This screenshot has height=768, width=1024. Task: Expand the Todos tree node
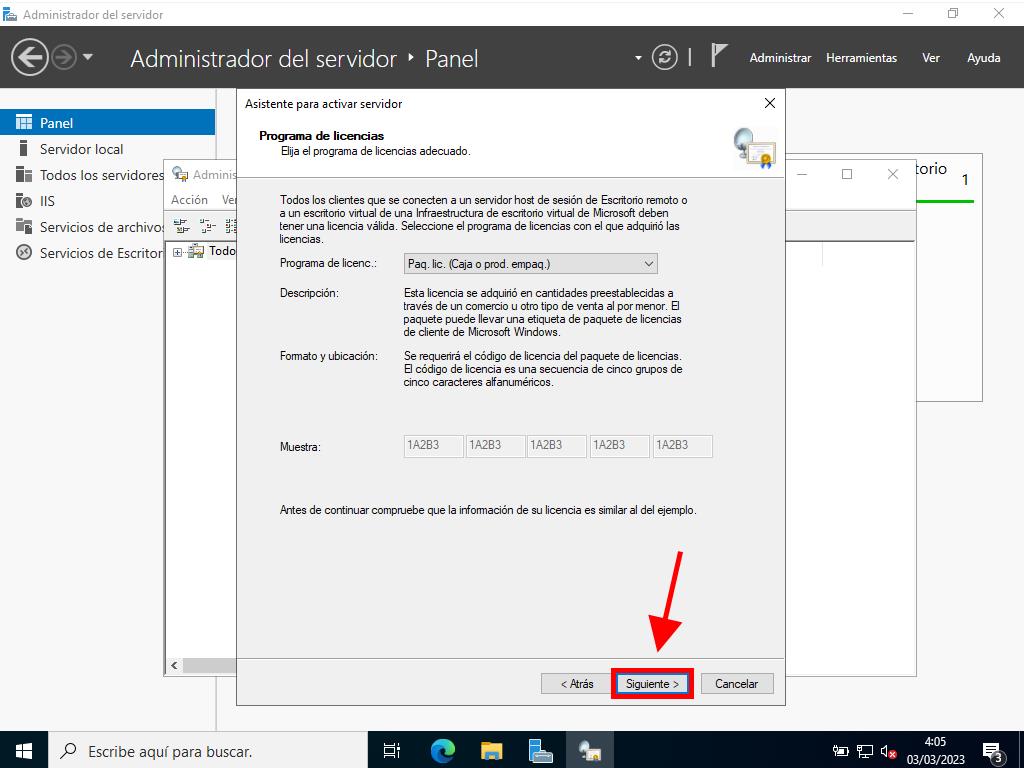click(x=178, y=252)
